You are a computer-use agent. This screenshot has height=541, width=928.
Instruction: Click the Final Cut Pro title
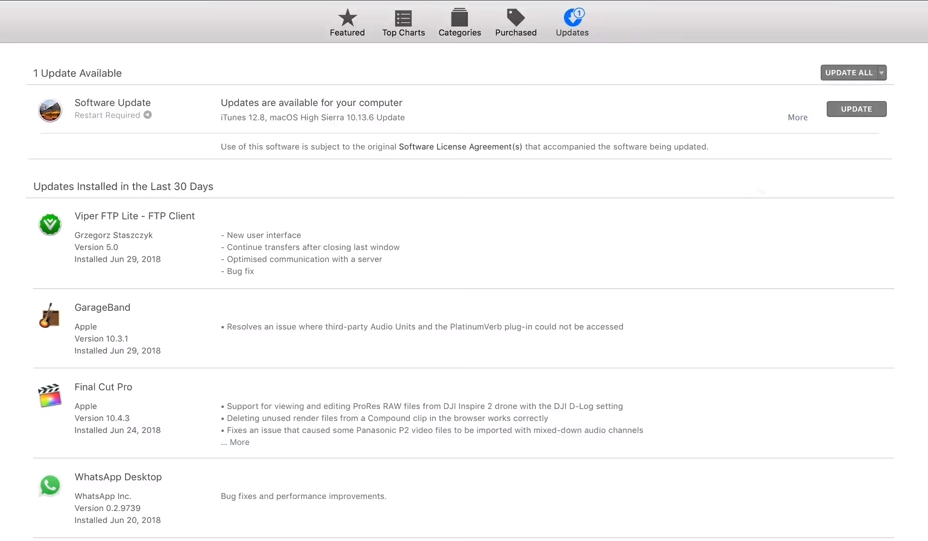coord(103,387)
